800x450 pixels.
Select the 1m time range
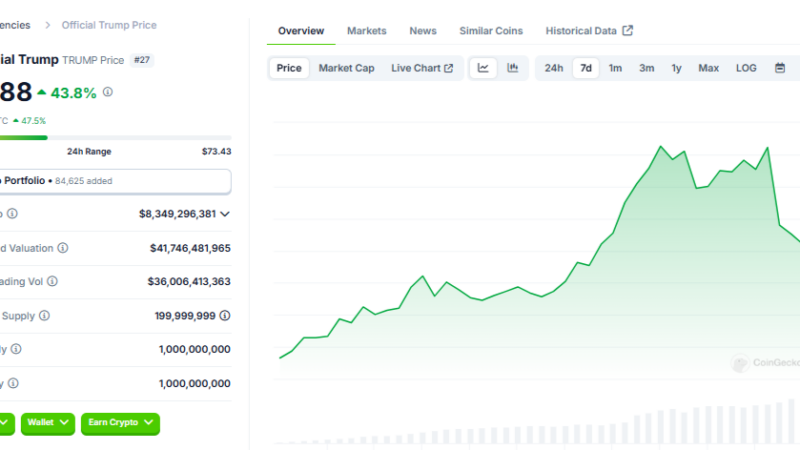click(x=615, y=68)
